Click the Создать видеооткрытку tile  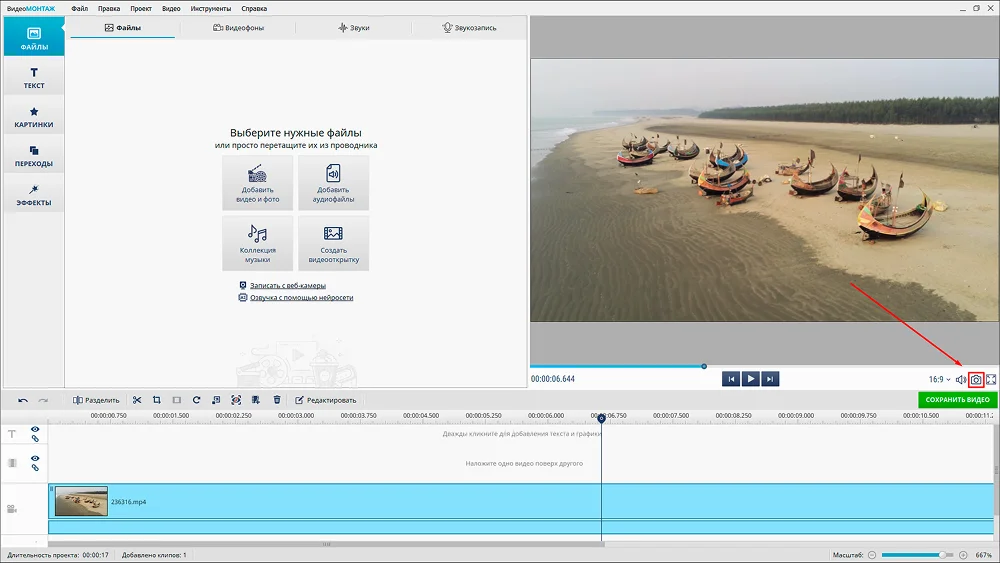pos(334,243)
